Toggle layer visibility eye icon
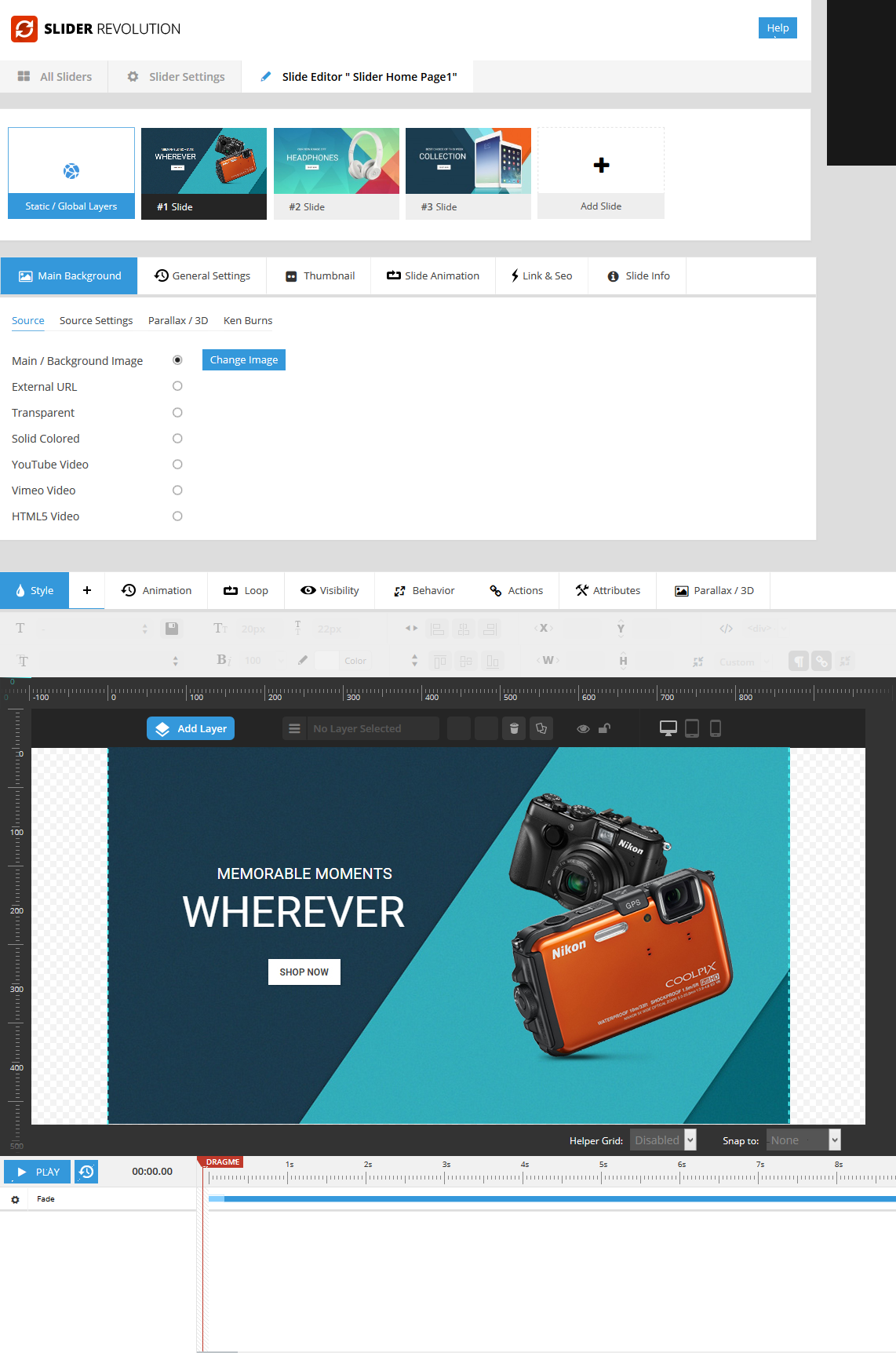The image size is (896, 1353). (583, 728)
